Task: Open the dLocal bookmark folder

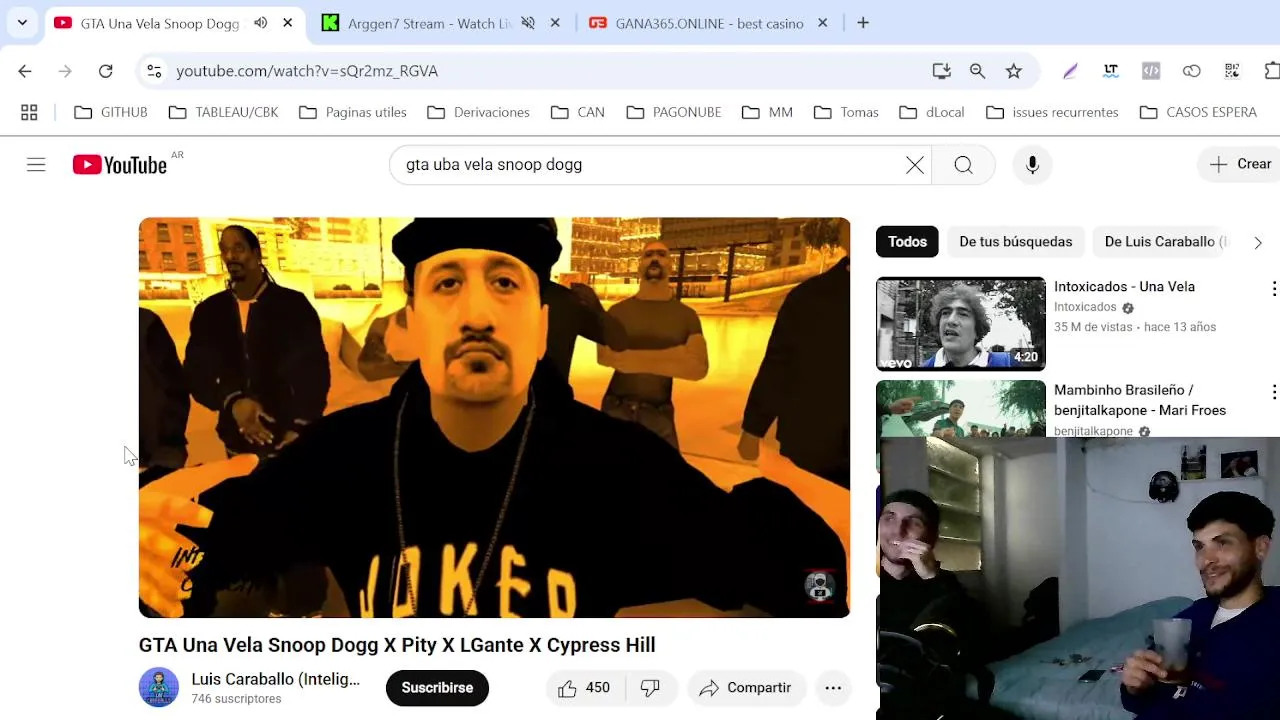Action: pos(932,112)
